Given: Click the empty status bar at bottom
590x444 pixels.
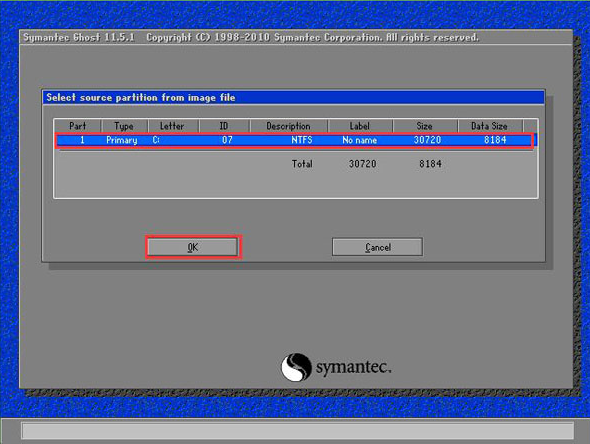Looking at the screenshot, I should point(298,431).
